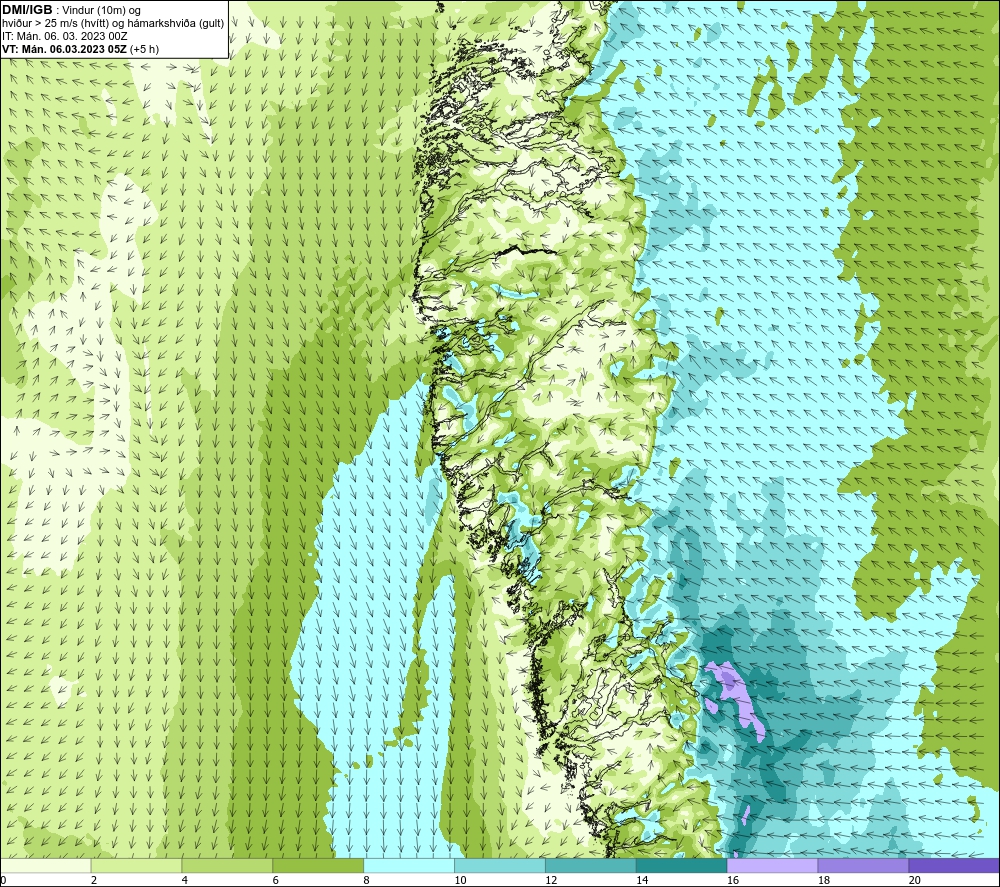Click the "(+5 h)" forecast offset text
This screenshot has height=887, width=1000.
coord(144,49)
